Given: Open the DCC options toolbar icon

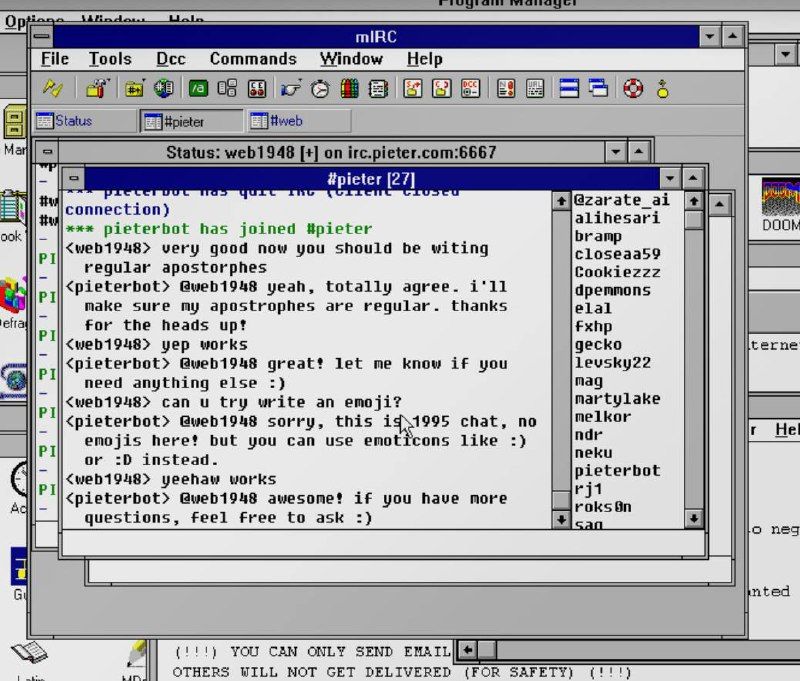Looking at the screenshot, I should (470, 89).
